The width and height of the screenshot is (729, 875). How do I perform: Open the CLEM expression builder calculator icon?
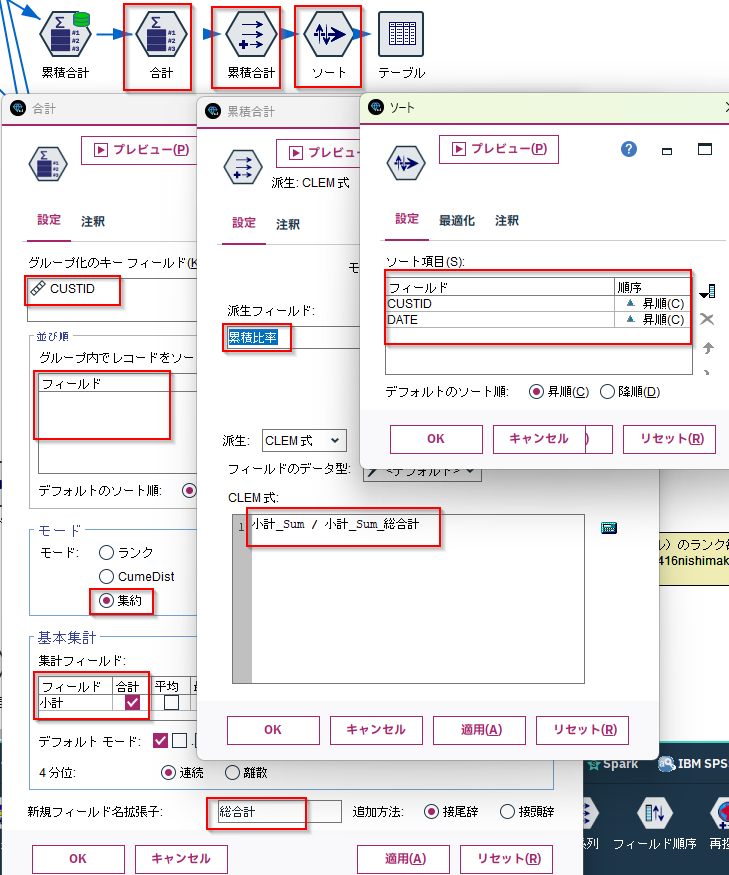click(x=608, y=528)
